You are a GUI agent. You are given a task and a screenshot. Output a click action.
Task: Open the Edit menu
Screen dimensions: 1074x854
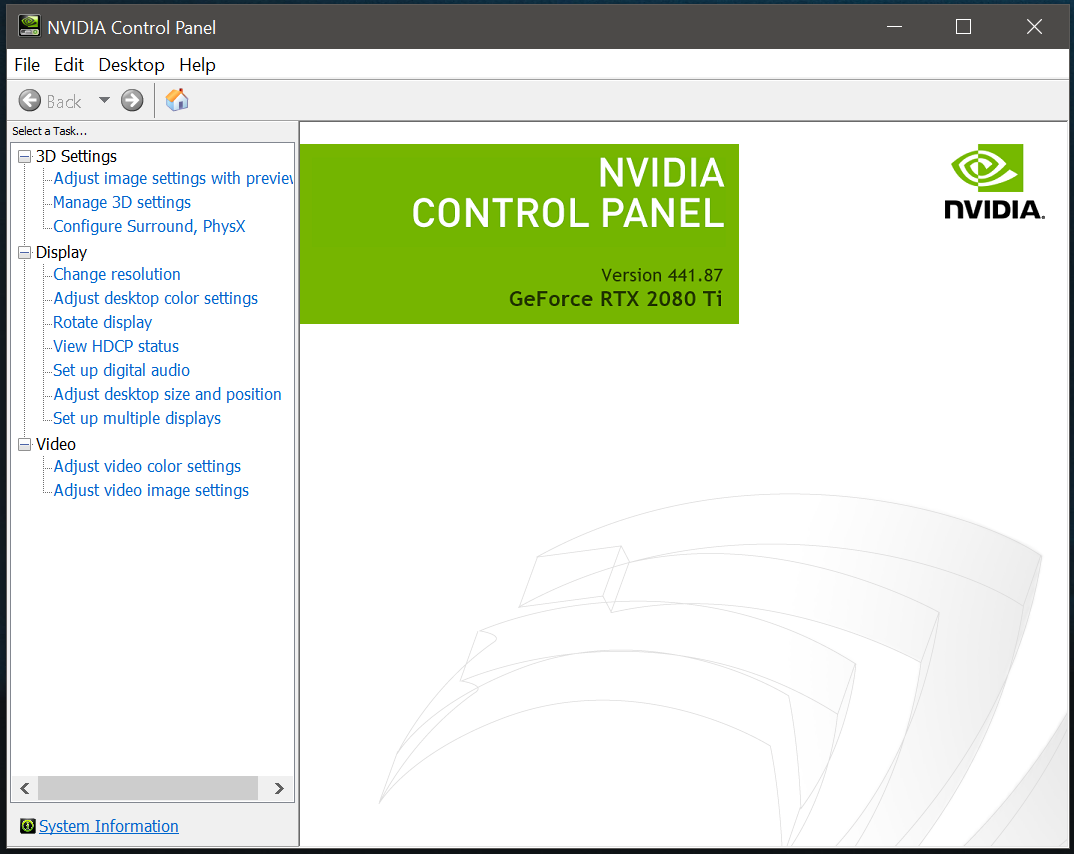[x=68, y=65]
